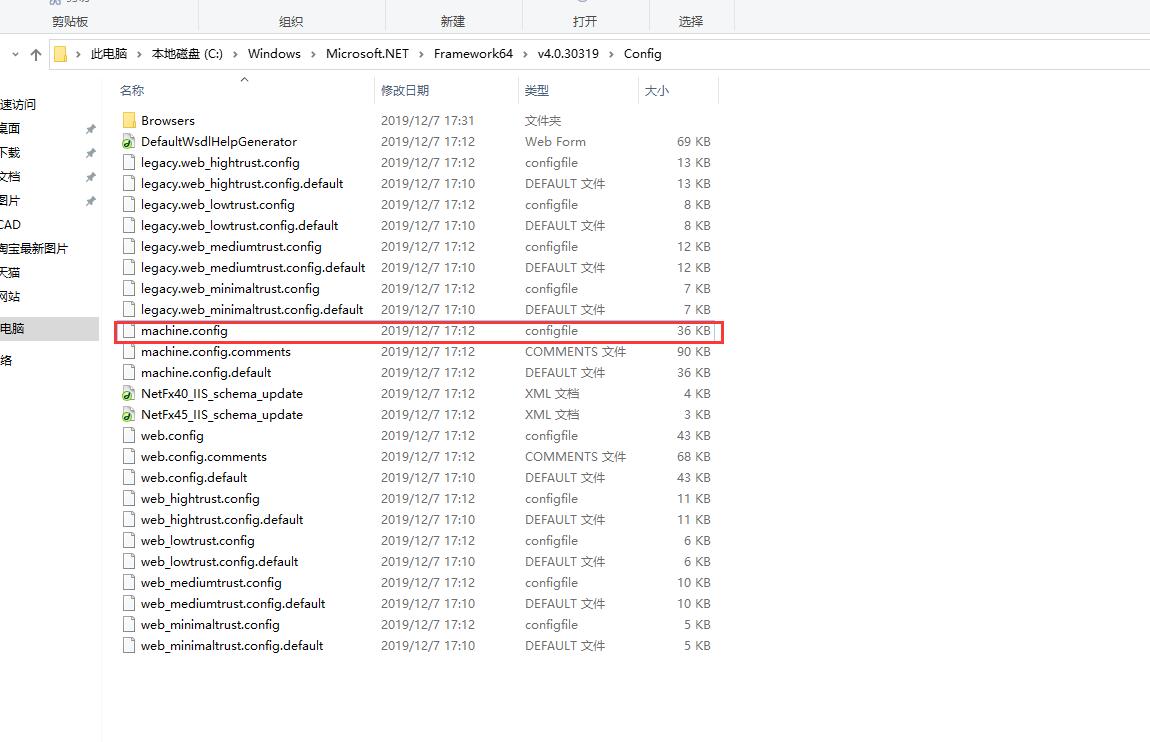Navigate up one folder level with the arrow

pos(36,53)
